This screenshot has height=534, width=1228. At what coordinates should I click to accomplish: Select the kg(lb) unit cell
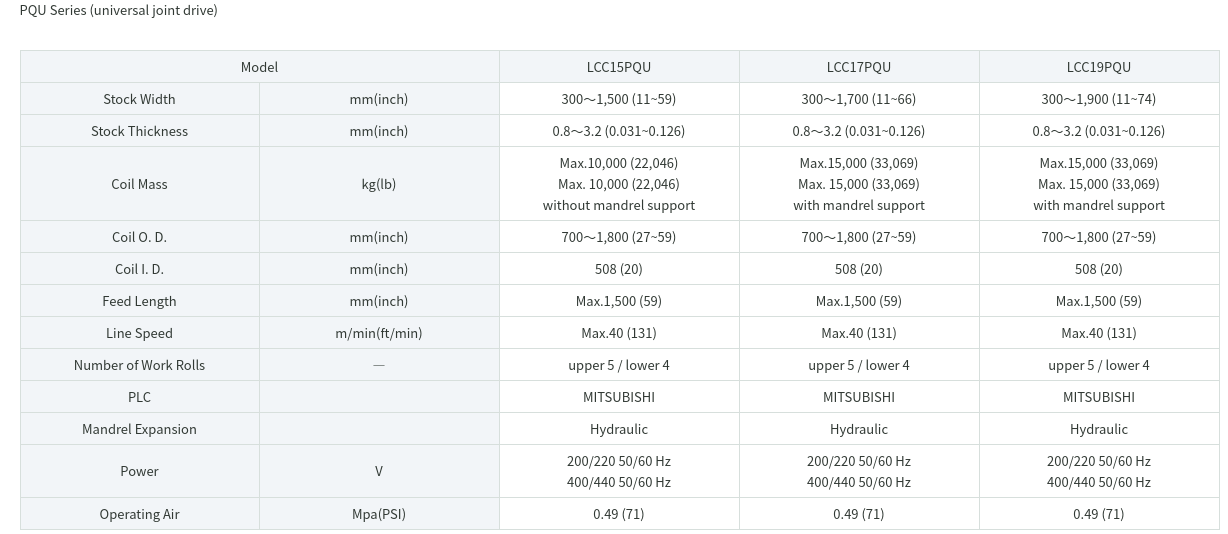click(x=379, y=184)
